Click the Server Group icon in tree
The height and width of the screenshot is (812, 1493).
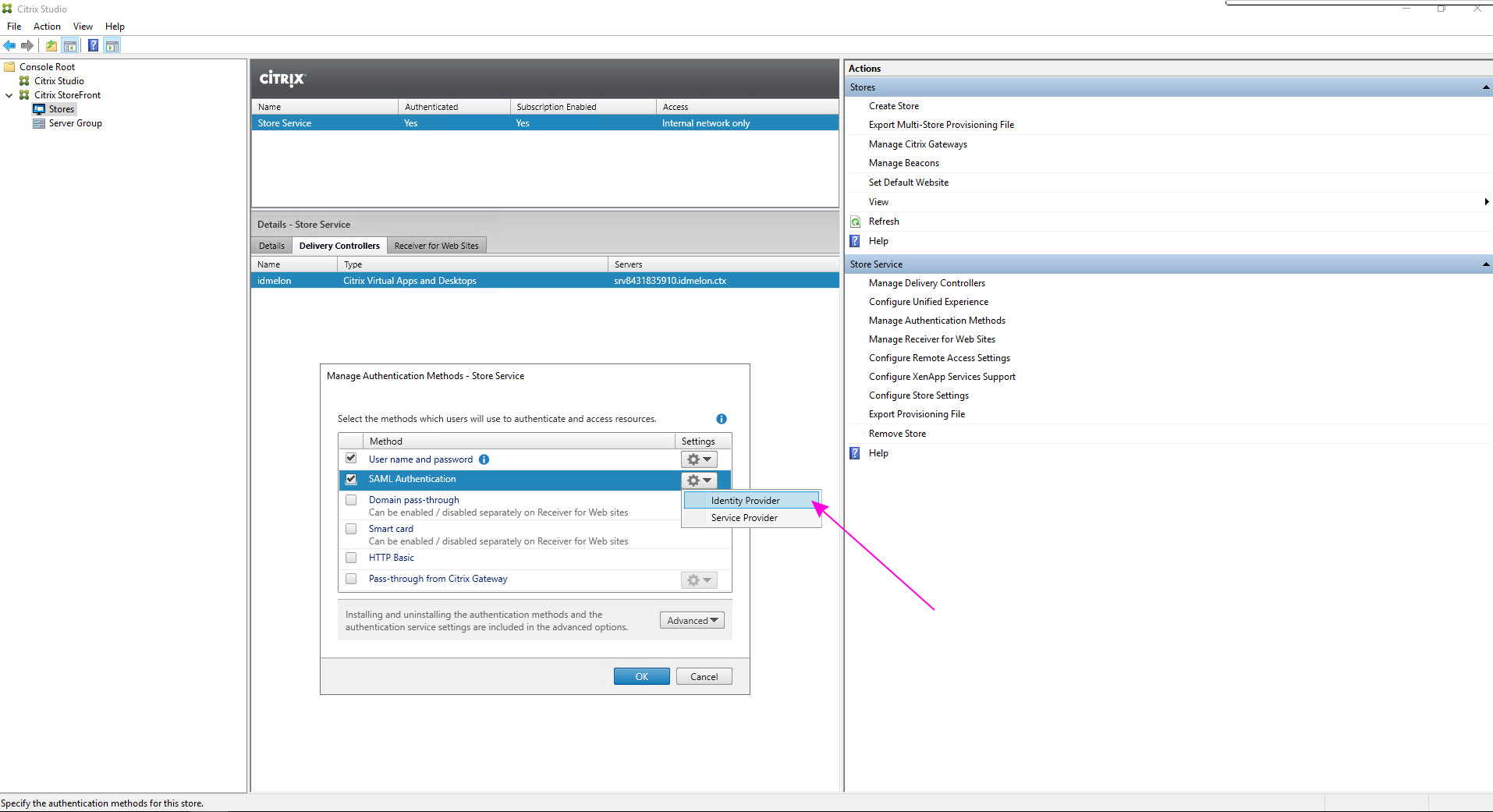pos(39,123)
